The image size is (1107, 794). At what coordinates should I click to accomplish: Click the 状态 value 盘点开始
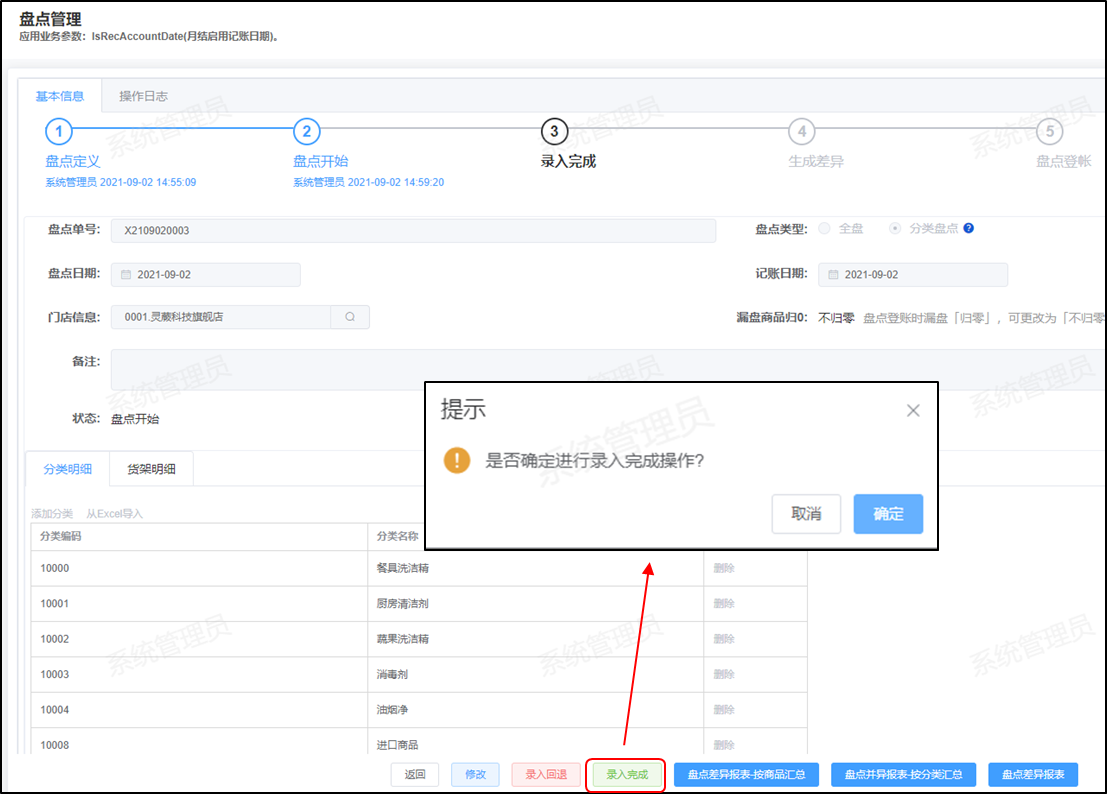(135, 419)
